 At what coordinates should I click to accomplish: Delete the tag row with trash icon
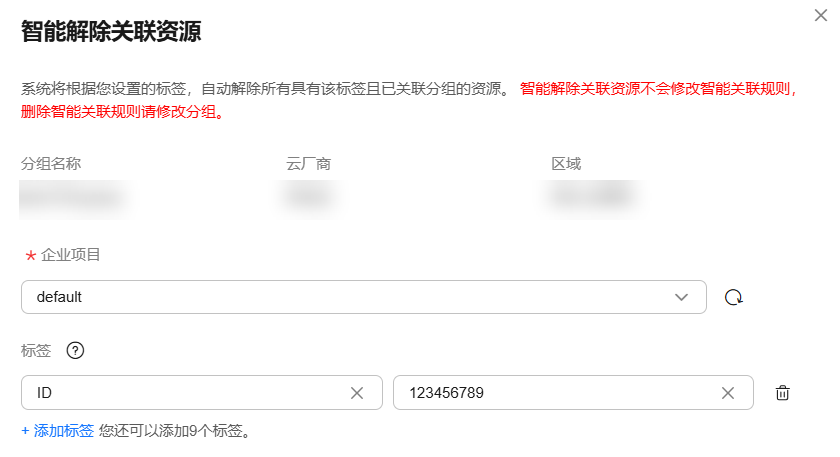[783, 393]
